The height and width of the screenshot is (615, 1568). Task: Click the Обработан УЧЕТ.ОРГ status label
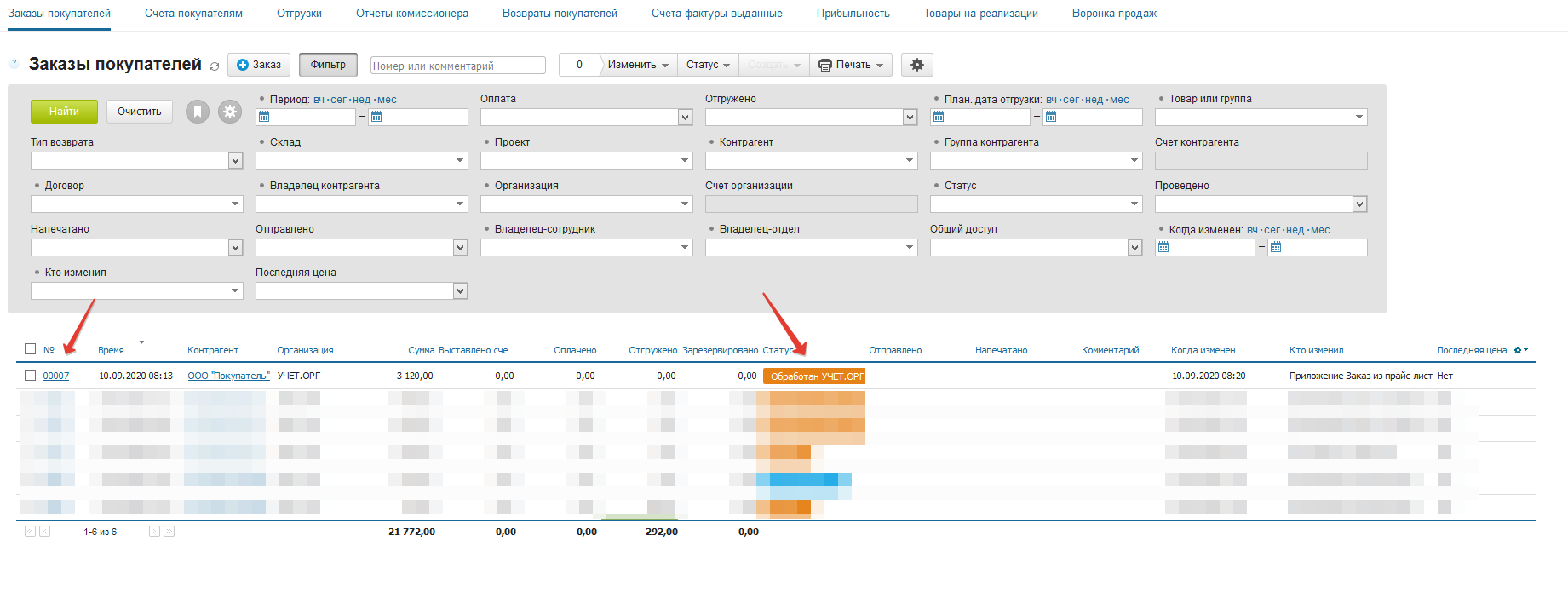click(814, 376)
